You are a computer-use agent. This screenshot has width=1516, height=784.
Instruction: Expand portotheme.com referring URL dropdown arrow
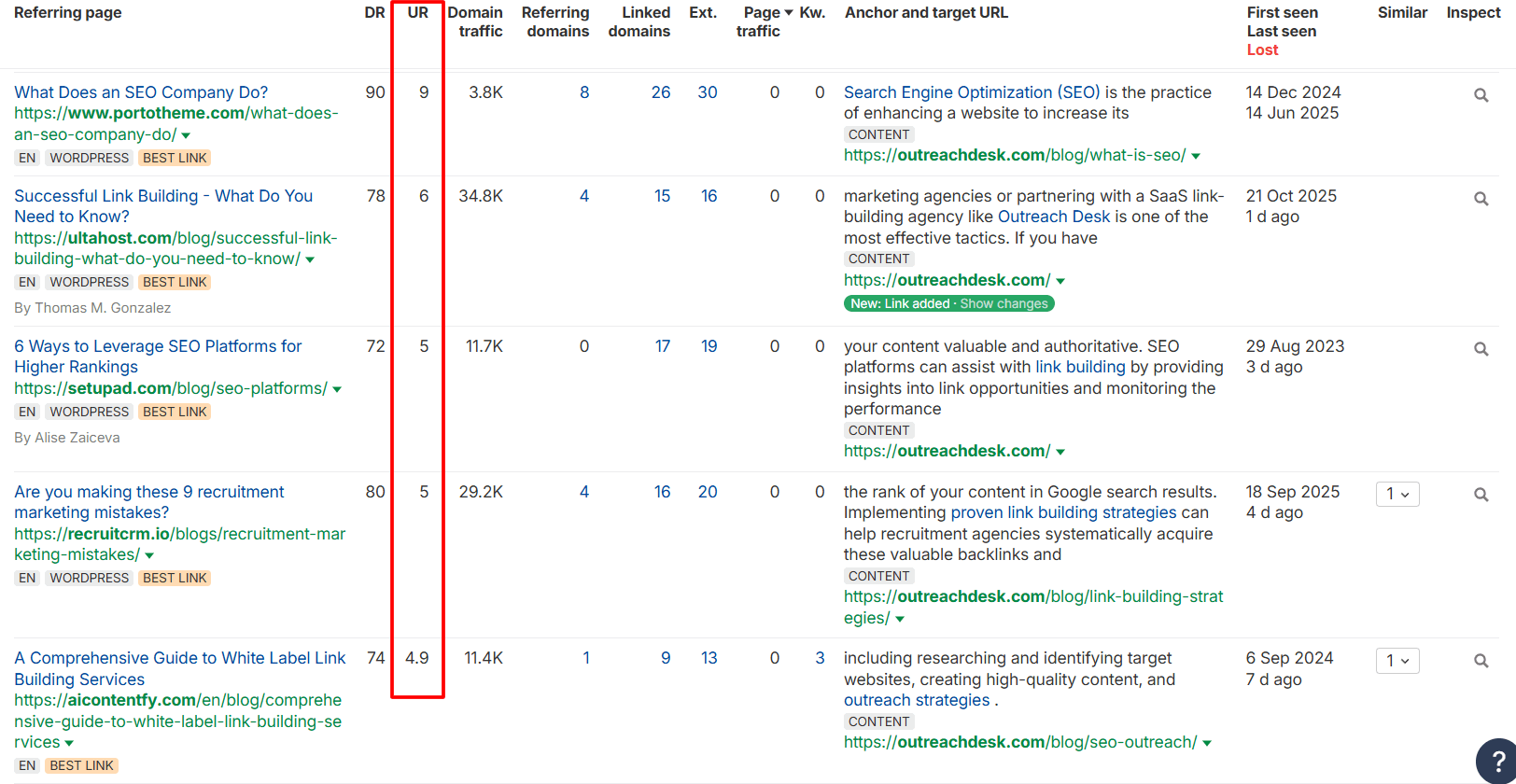click(x=186, y=135)
